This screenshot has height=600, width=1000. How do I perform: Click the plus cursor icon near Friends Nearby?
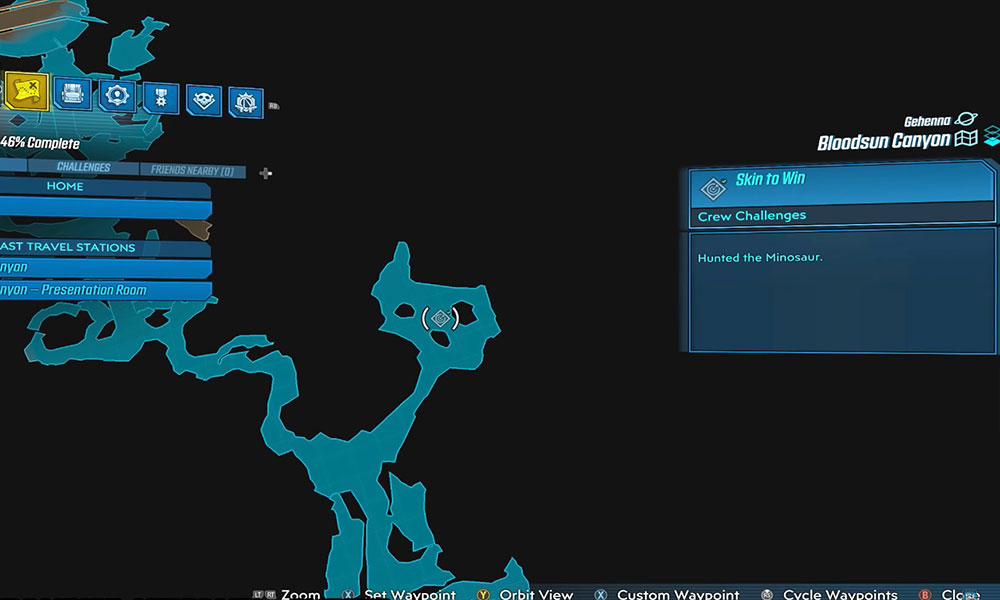pyautogui.click(x=265, y=173)
